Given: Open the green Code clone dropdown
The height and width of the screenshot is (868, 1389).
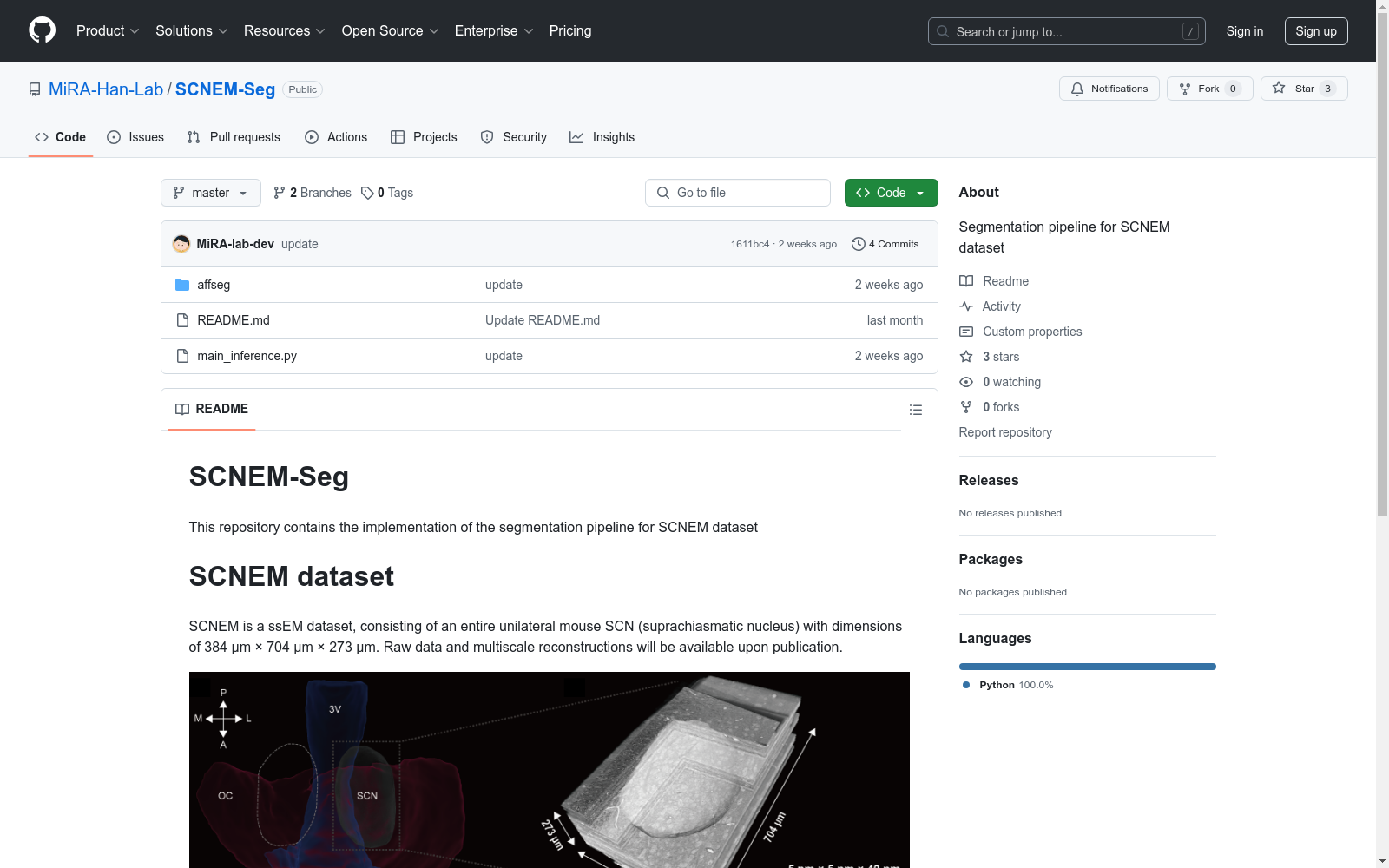Looking at the screenshot, I should click(891, 193).
